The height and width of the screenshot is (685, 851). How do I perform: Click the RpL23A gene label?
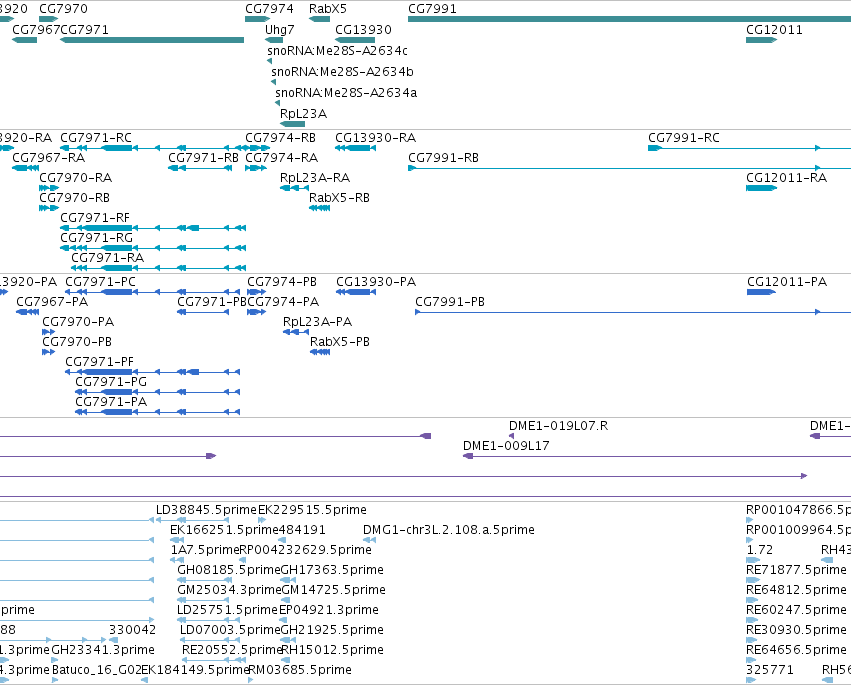click(x=303, y=114)
